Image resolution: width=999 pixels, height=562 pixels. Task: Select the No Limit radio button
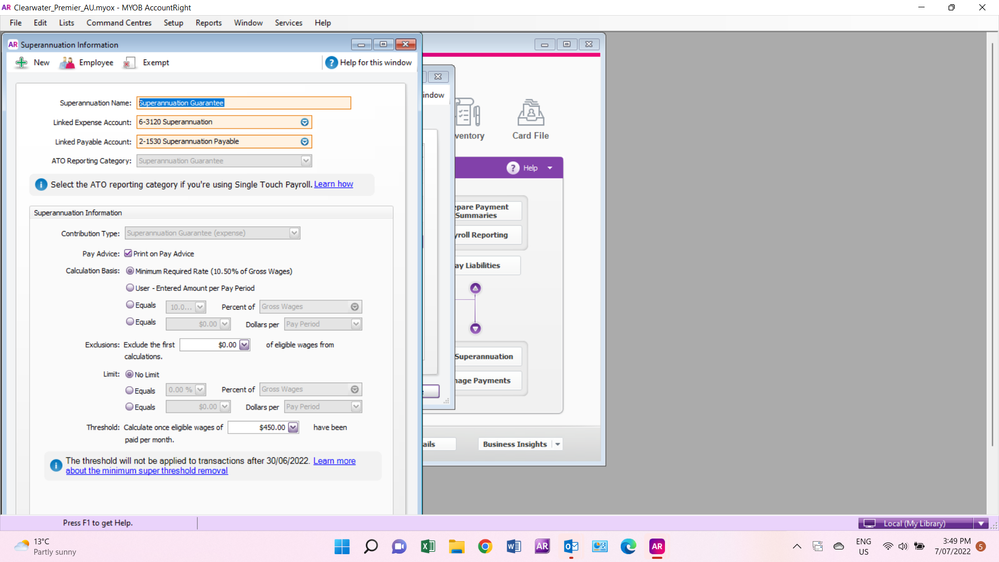click(x=130, y=375)
